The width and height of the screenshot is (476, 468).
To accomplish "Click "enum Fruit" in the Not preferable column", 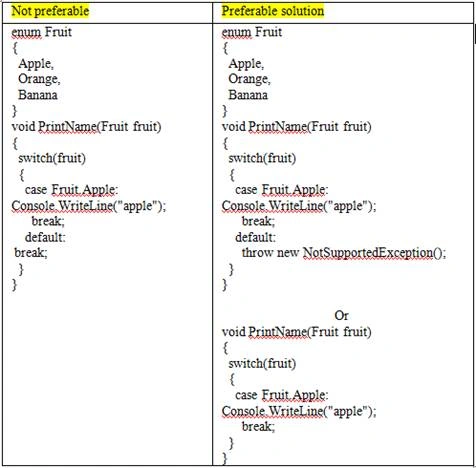I will click(42, 32).
